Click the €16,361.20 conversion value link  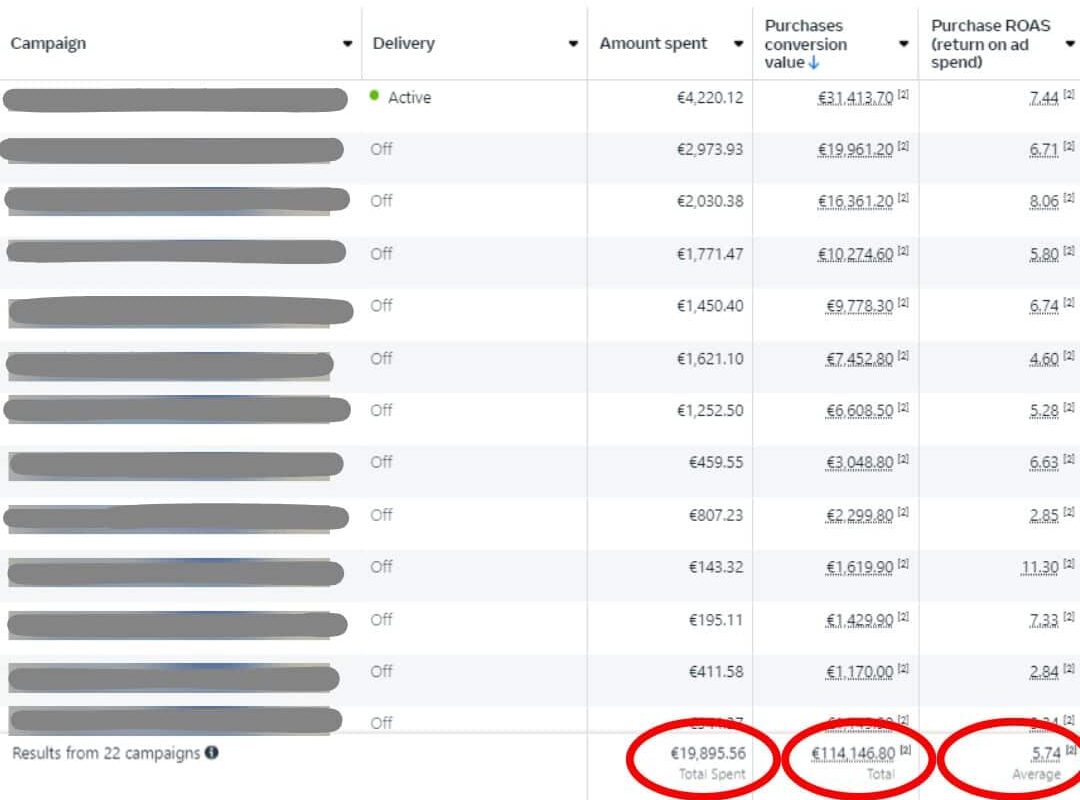855,201
